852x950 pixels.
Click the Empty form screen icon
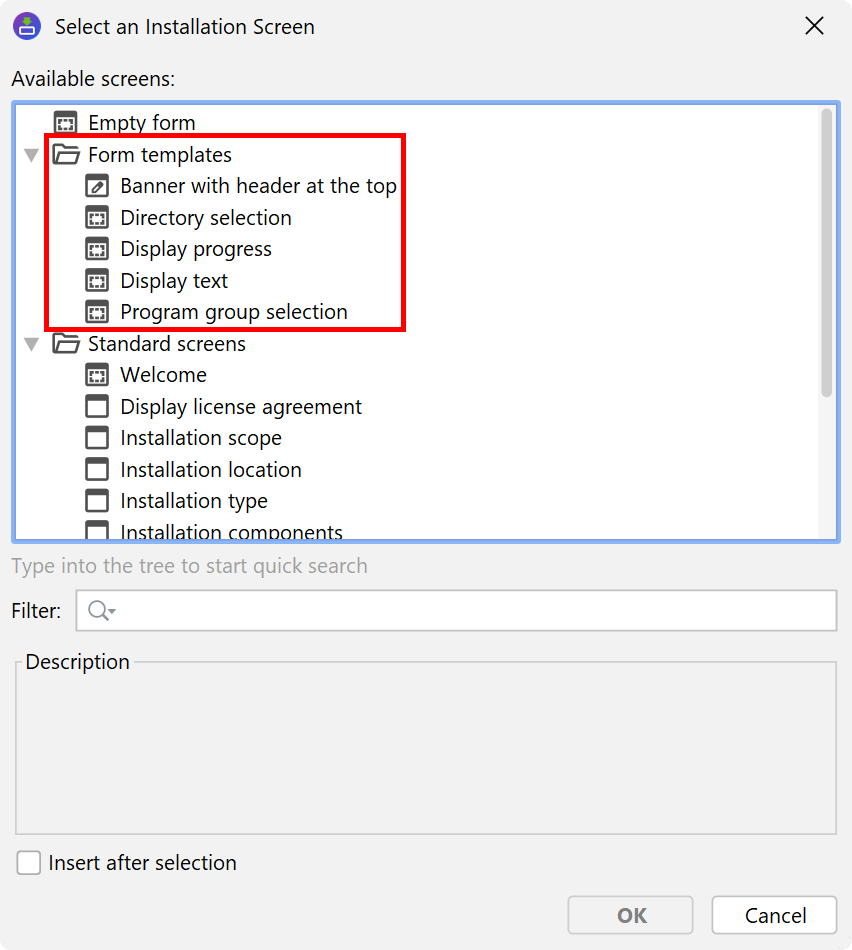(x=66, y=123)
